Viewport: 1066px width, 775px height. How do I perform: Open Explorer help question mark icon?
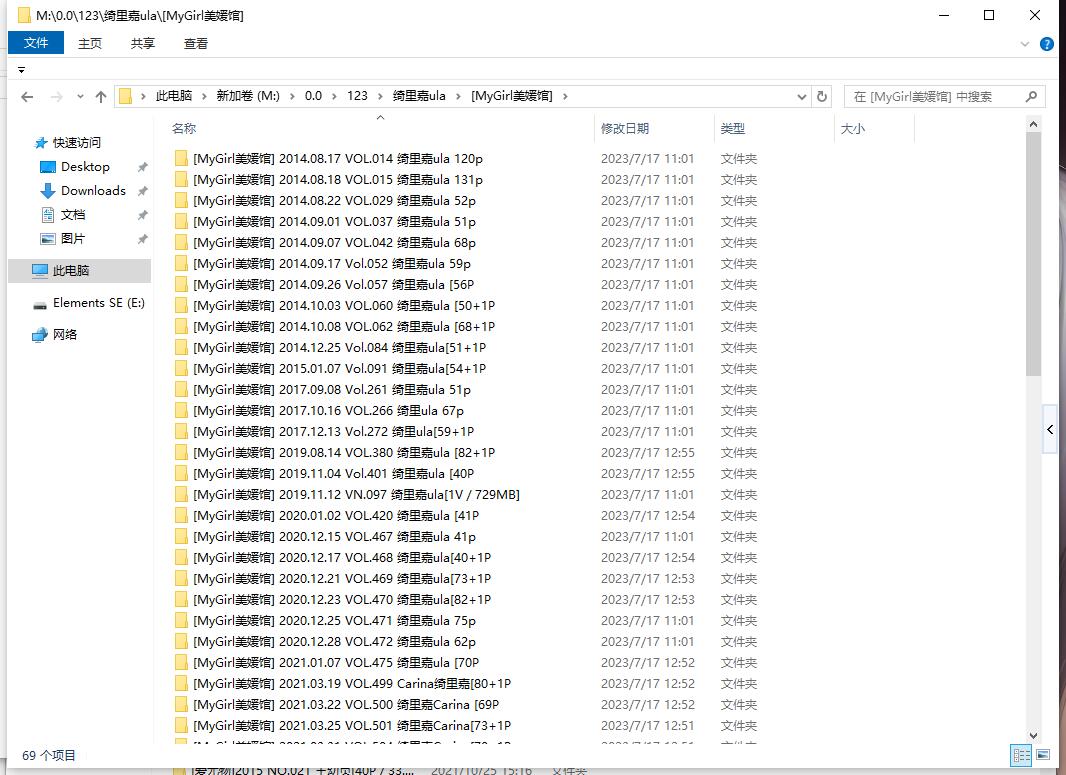point(1046,44)
